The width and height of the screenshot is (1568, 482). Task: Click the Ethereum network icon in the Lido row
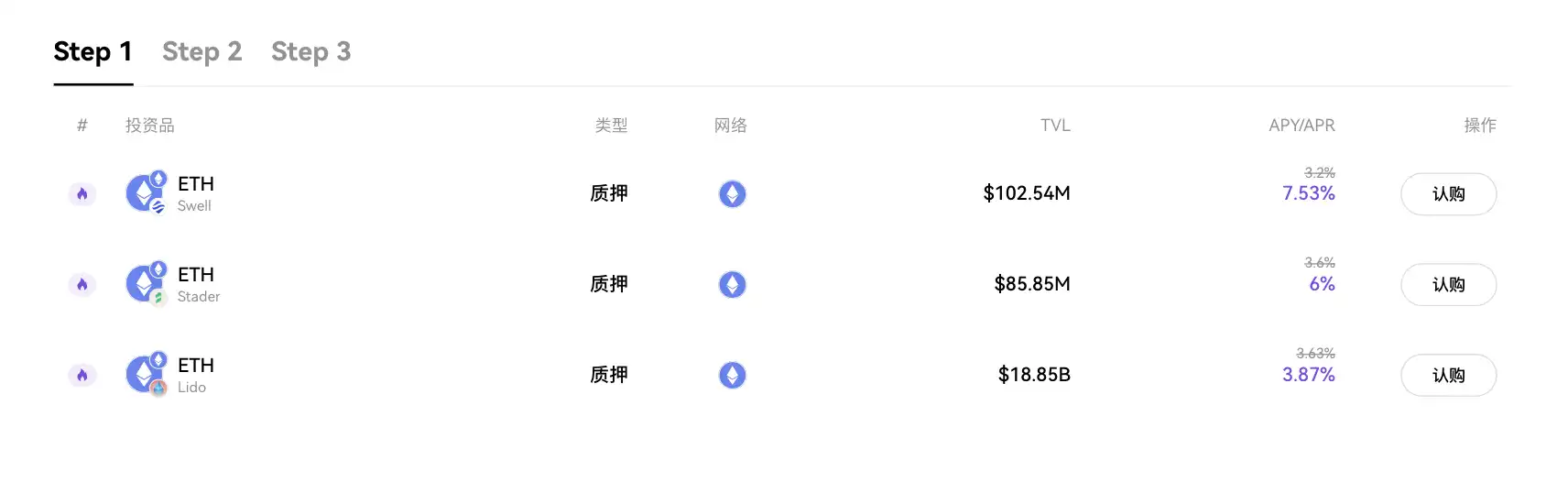(732, 375)
